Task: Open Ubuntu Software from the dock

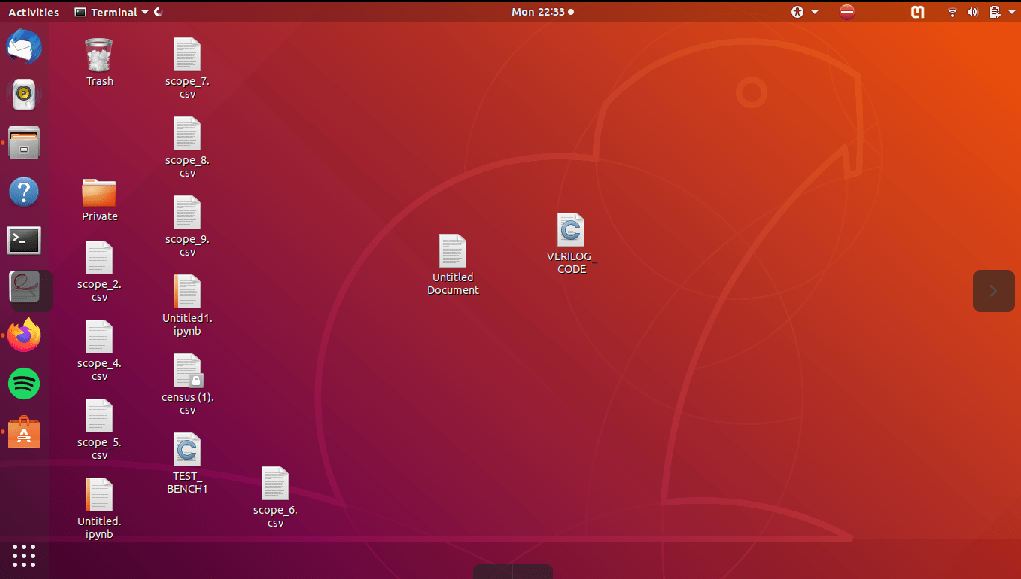Action: pyautogui.click(x=23, y=431)
